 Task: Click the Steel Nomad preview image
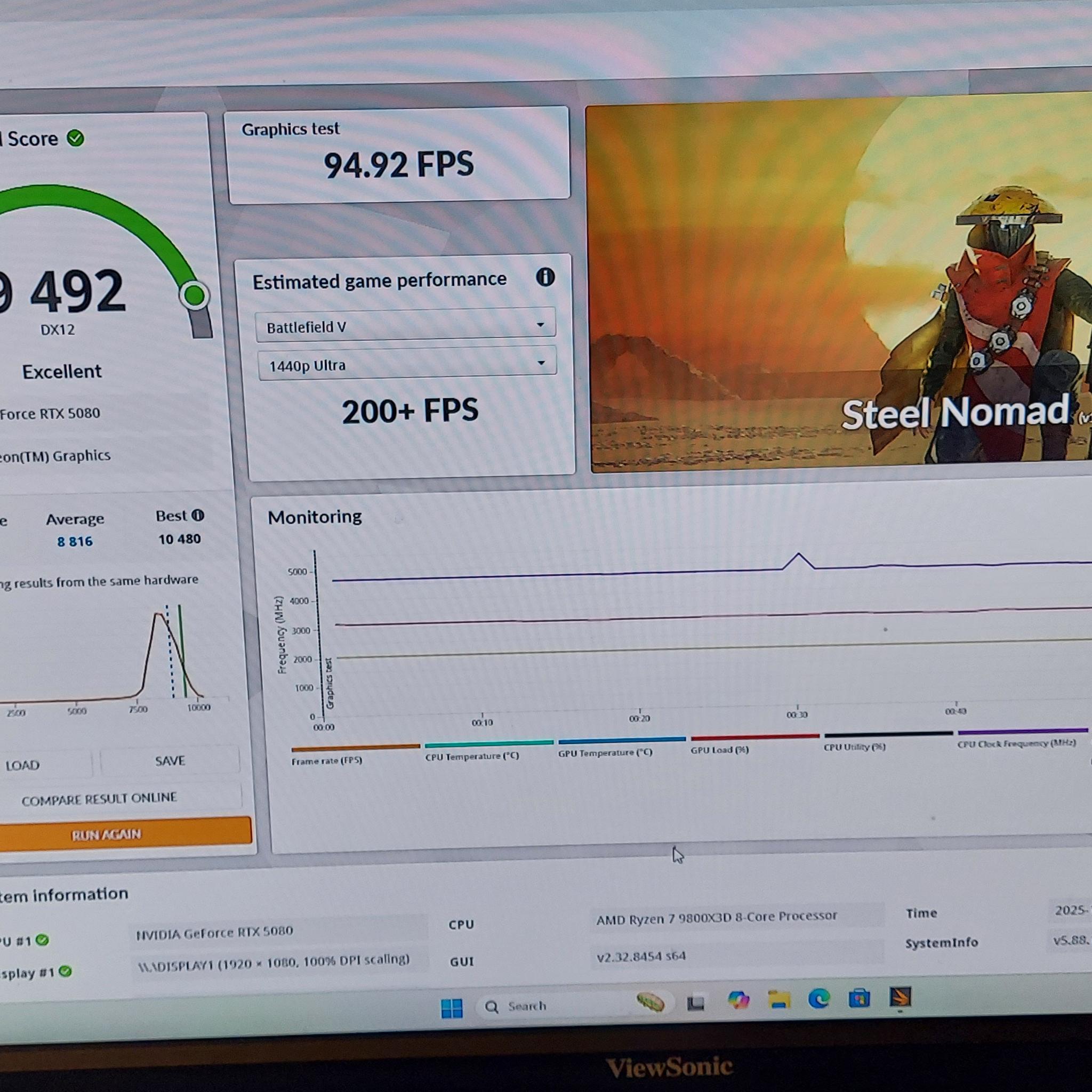[837, 283]
